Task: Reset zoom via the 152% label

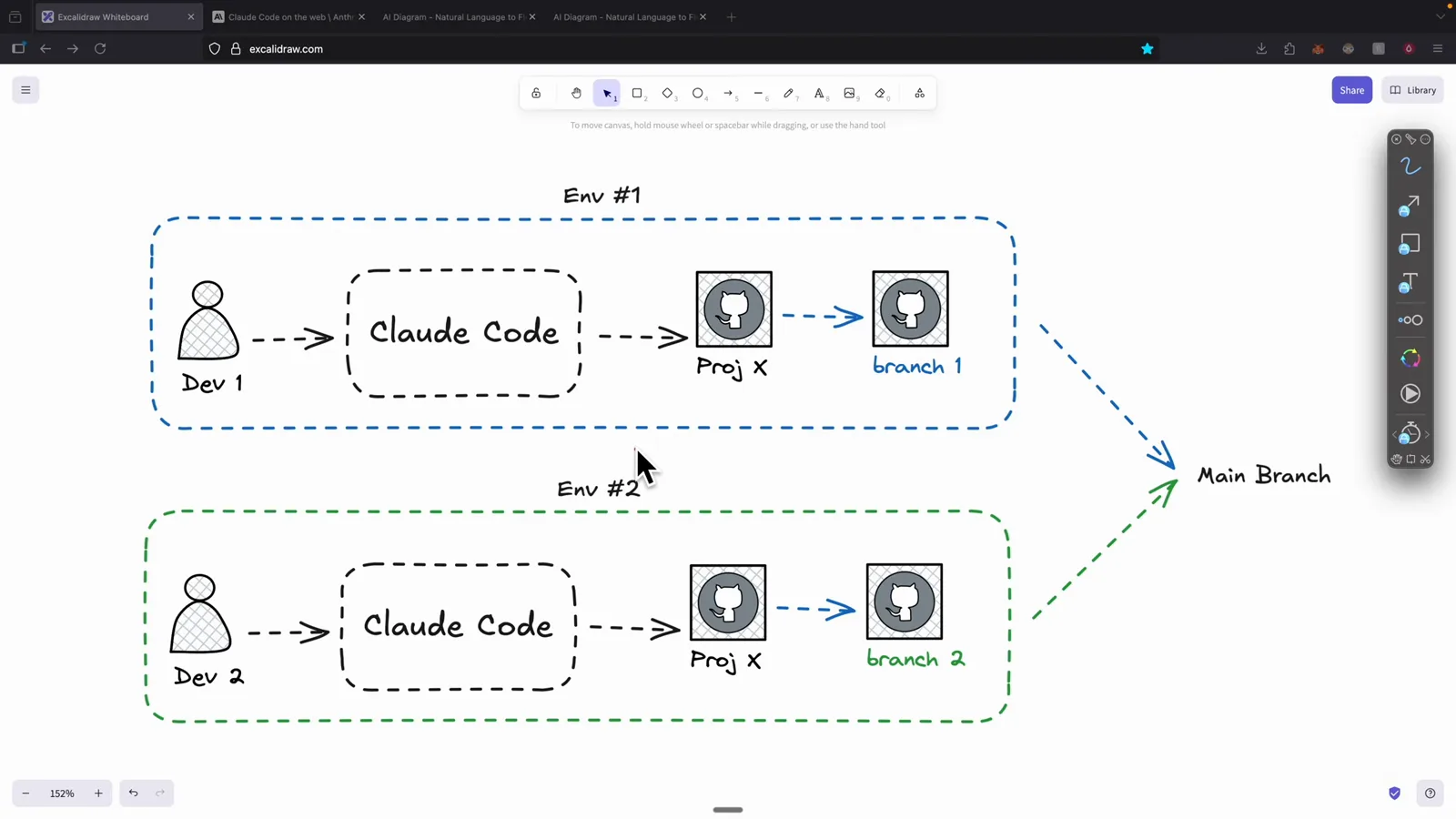Action: pos(62,794)
